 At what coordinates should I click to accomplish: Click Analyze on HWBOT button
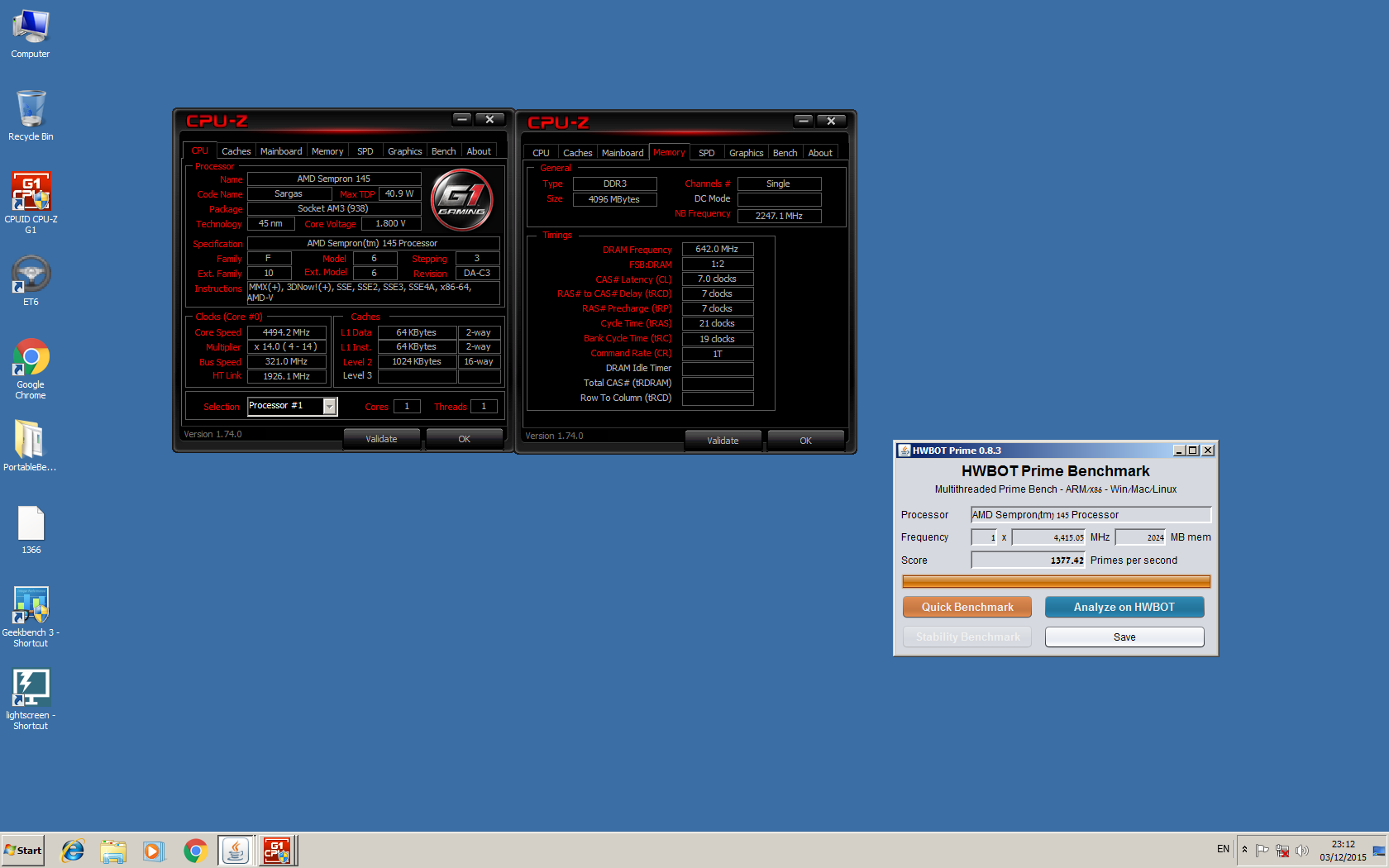point(1124,607)
